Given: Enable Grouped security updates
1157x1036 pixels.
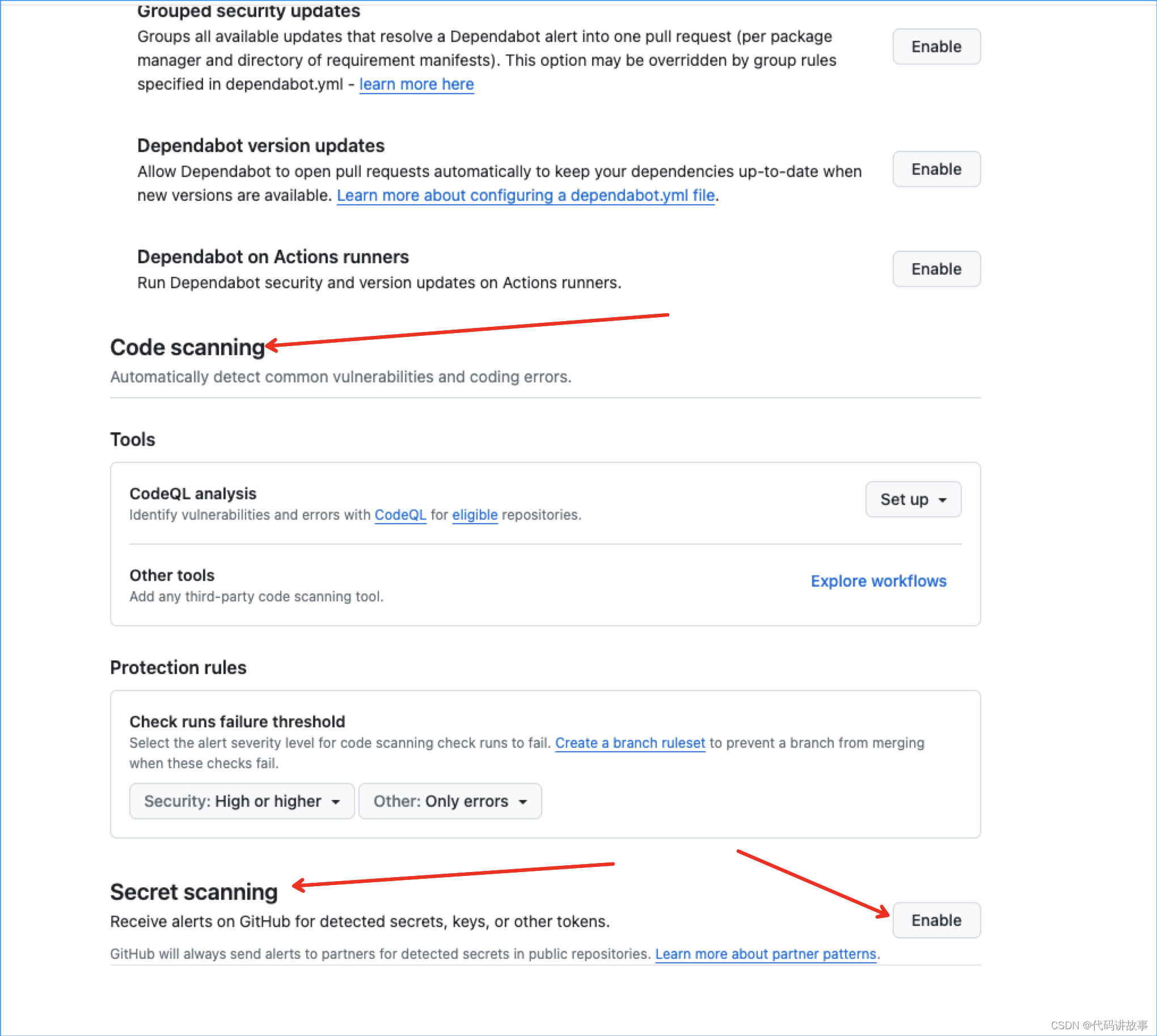Looking at the screenshot, I should coord(936,47).
